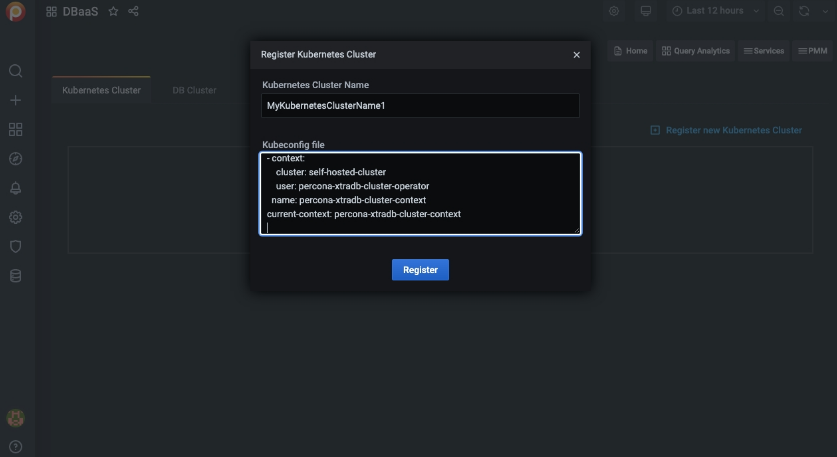This screenshot has height=457, width=837.
Task: Share the DBaaS dashboard
Action: coord(133,11)
